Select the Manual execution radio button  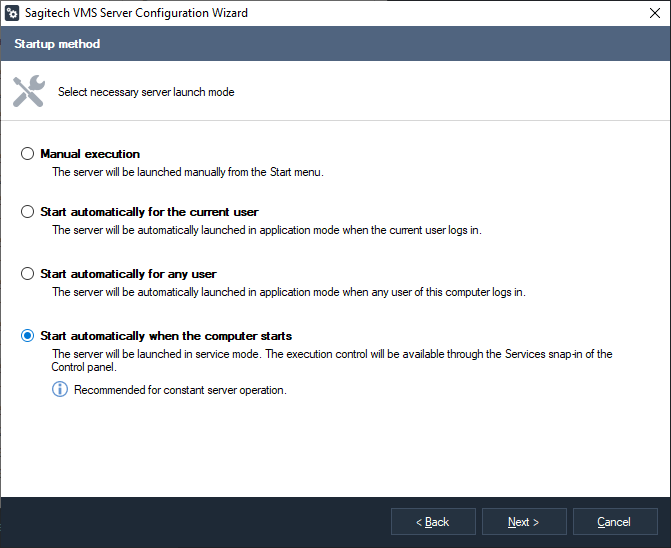[27, 154]
